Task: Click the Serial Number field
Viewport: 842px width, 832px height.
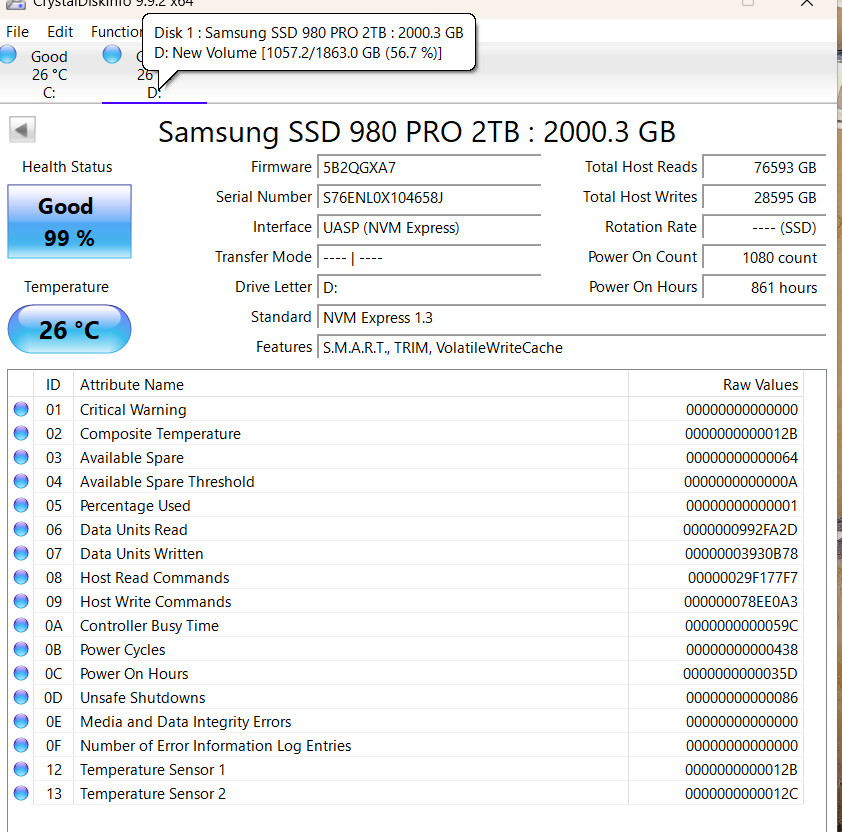Action: tap(429, 198)
